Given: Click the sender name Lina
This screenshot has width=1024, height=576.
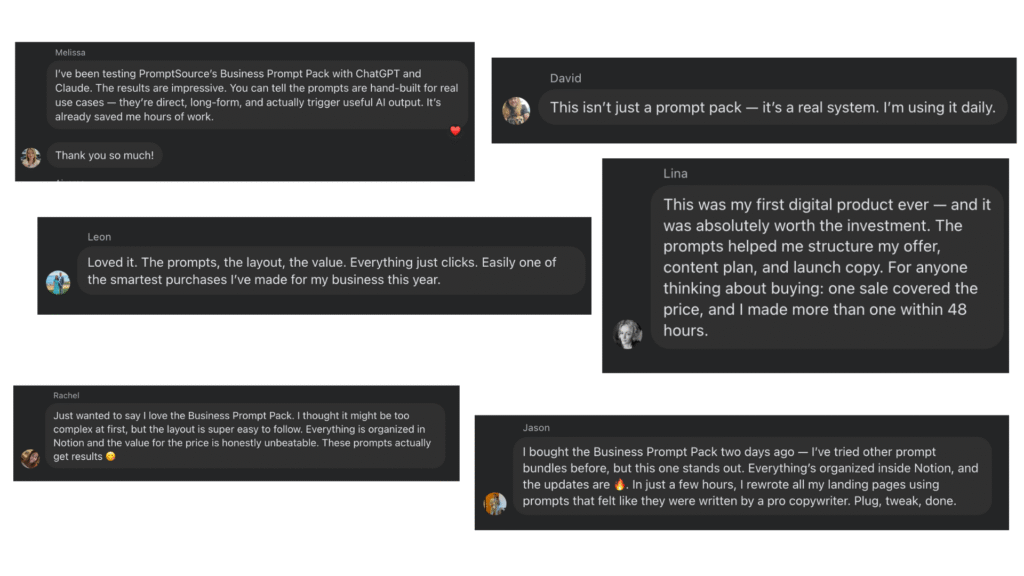Looking at the screenshot, I should (675, 174).
